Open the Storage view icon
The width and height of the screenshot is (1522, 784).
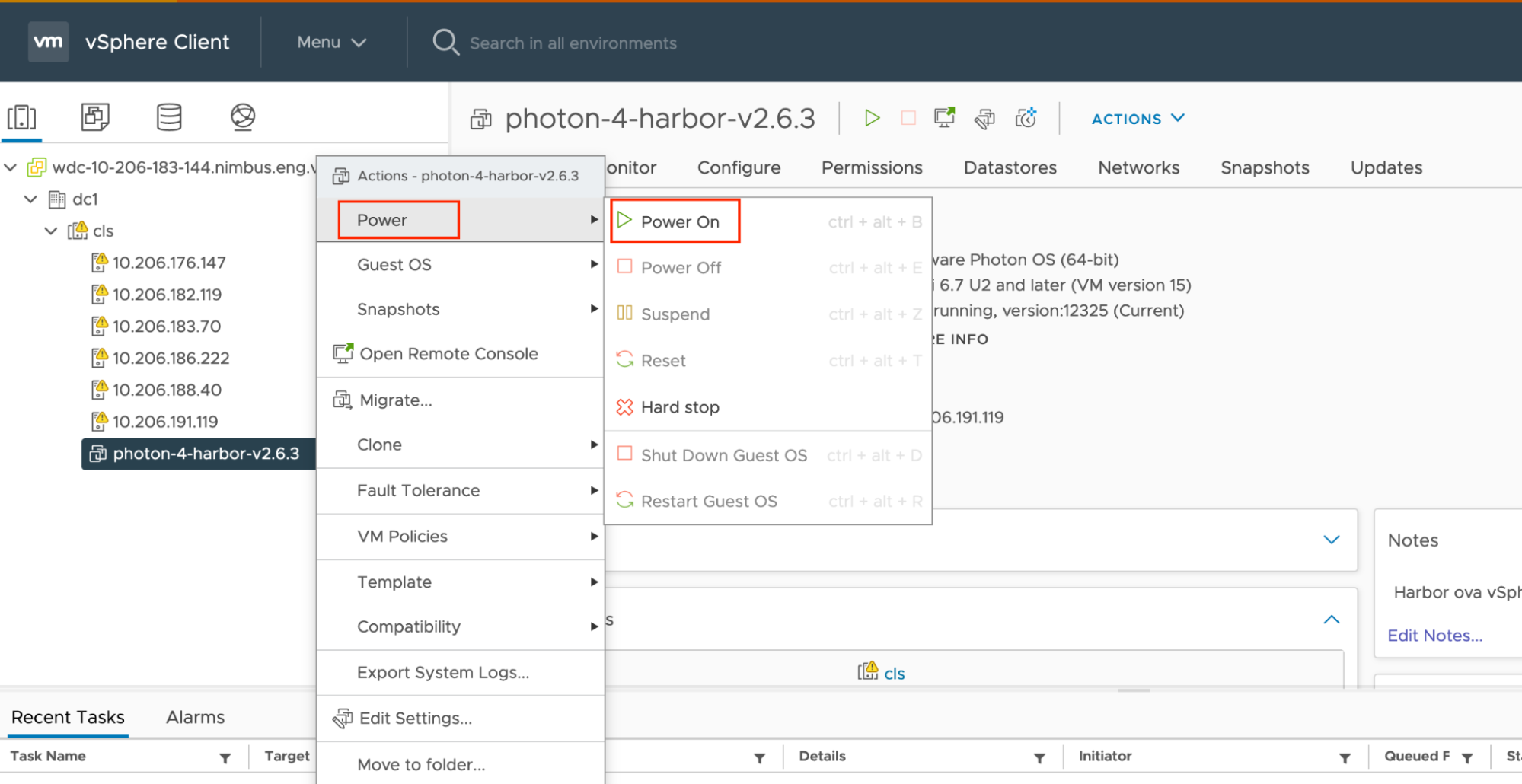point(169,117)
